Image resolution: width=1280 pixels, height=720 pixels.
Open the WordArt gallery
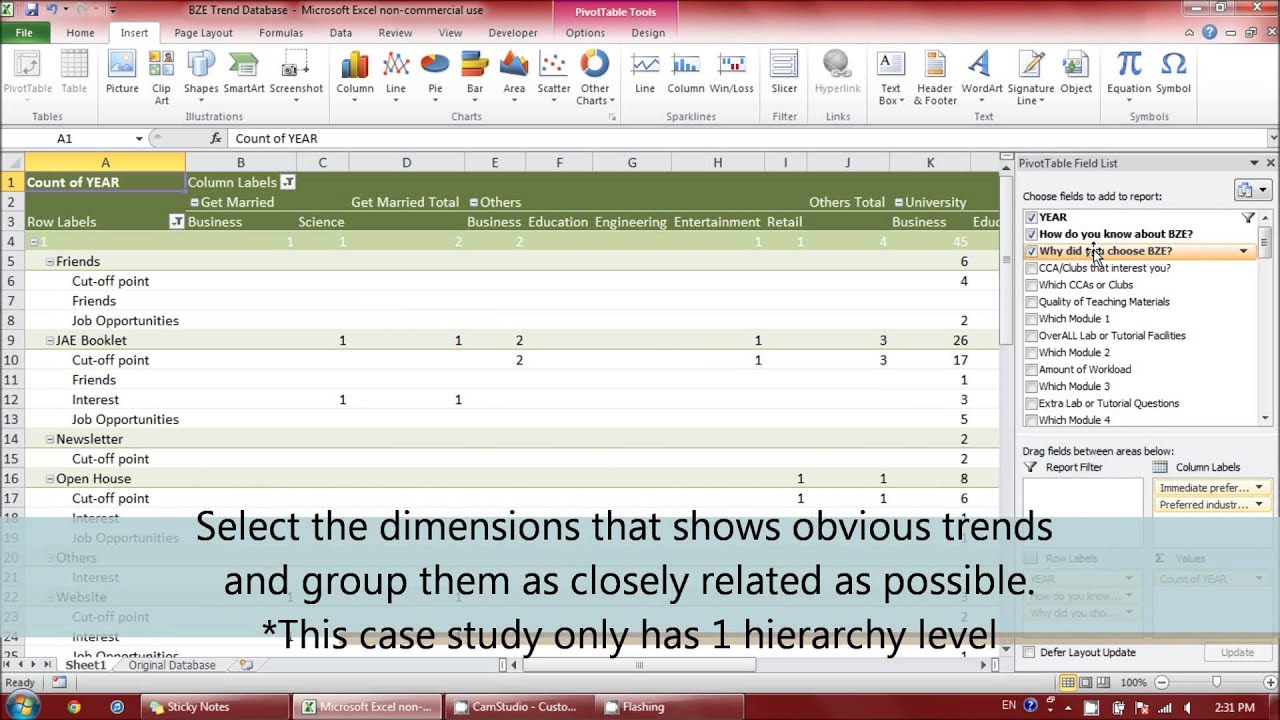click(x=982, y=76)
